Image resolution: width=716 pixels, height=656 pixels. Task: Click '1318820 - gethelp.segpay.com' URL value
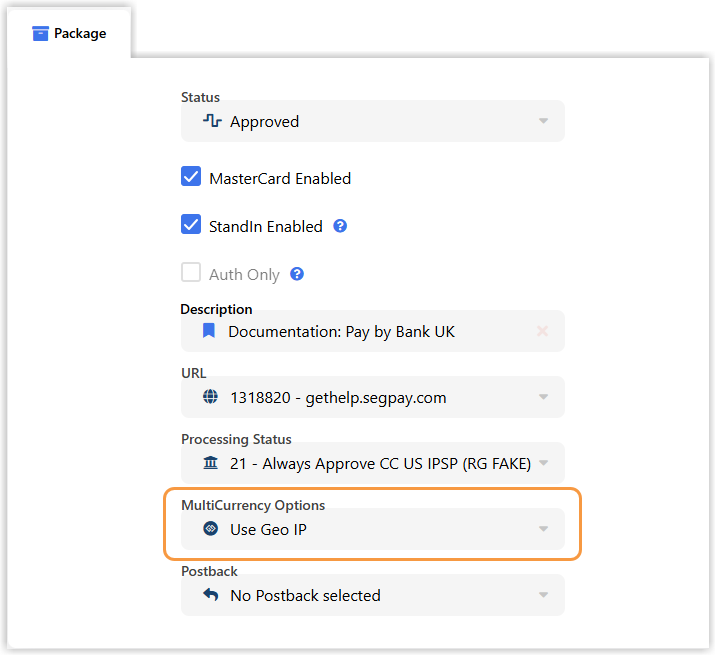pos(338,398)
